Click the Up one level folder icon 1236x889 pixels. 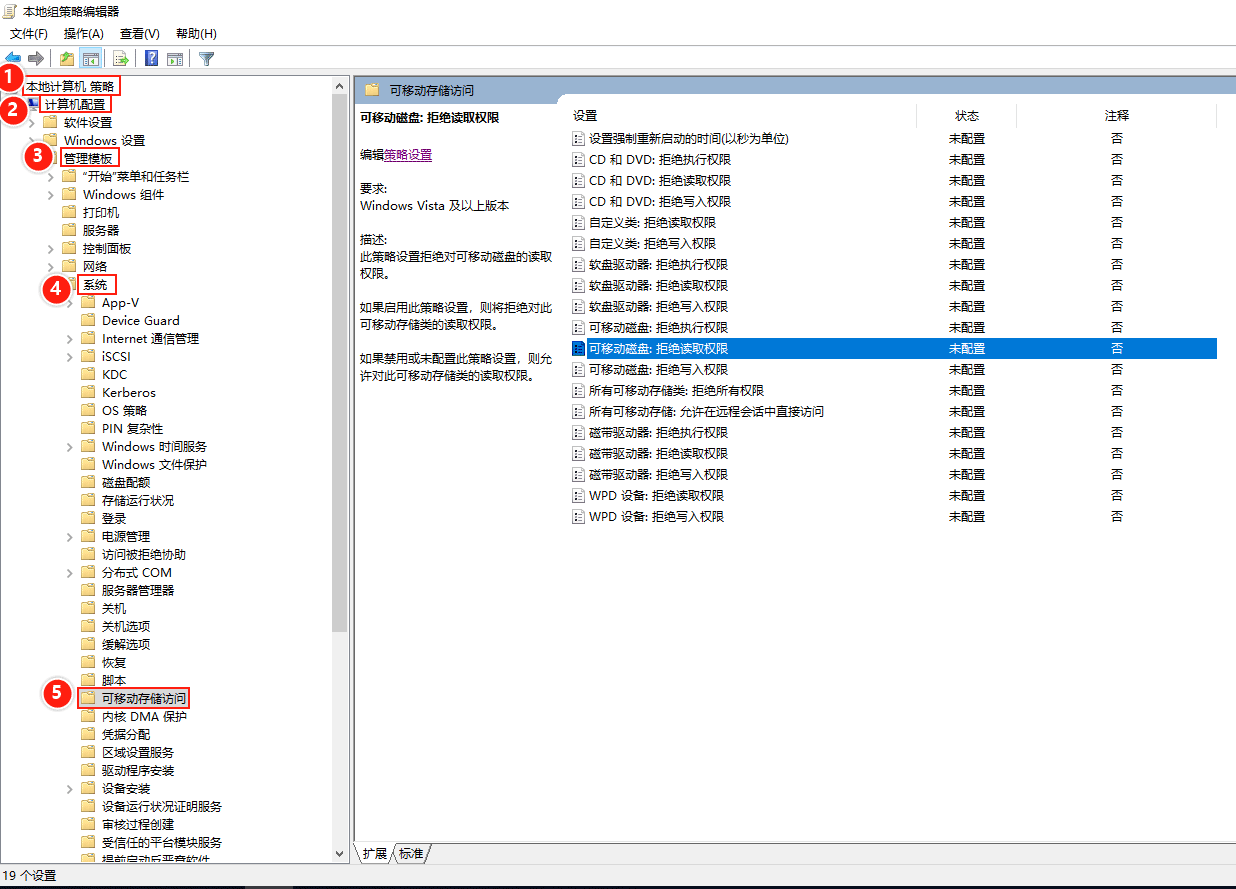66,58
